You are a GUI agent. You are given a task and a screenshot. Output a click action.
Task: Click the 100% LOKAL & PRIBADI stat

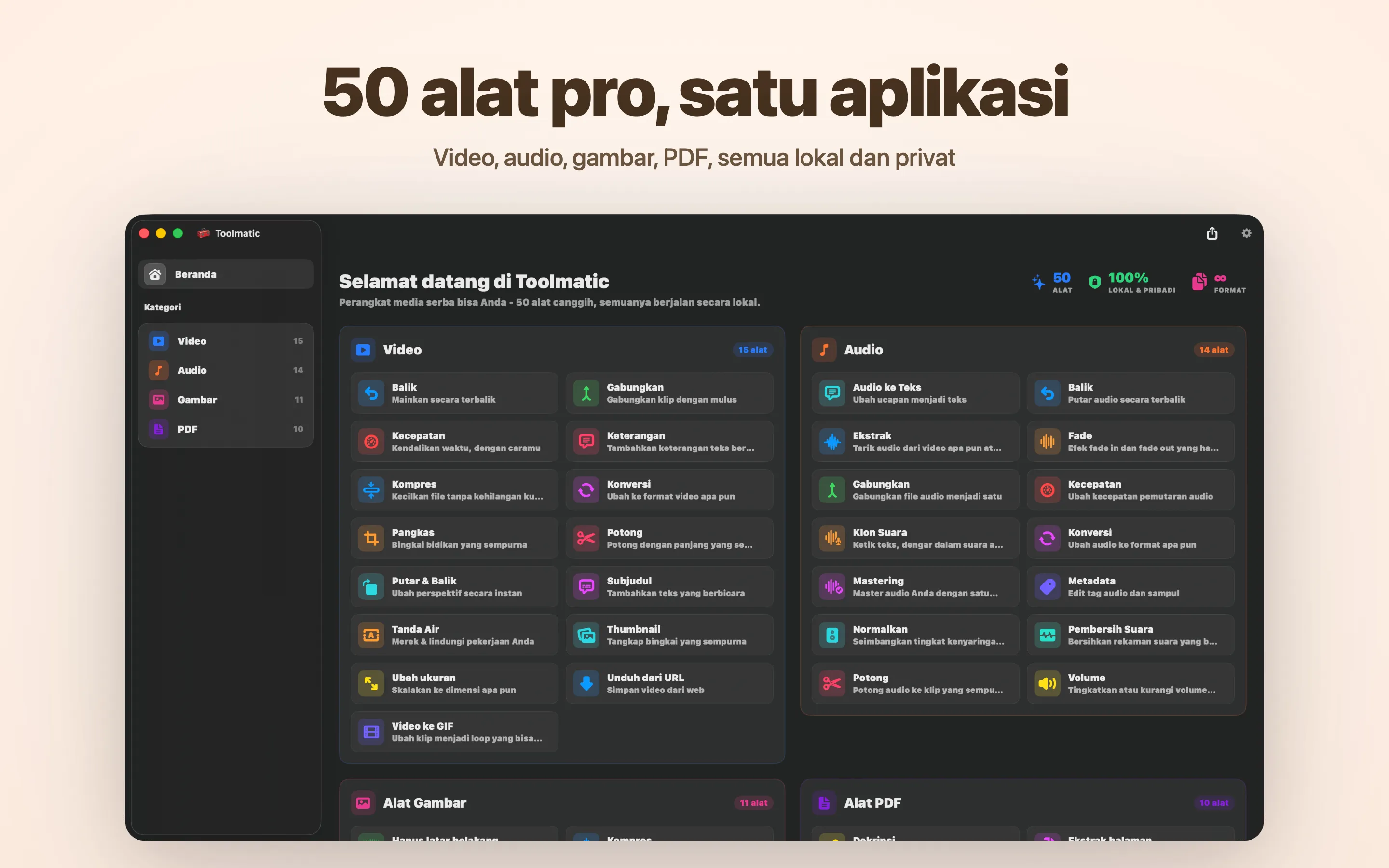tap(1132, 283)
